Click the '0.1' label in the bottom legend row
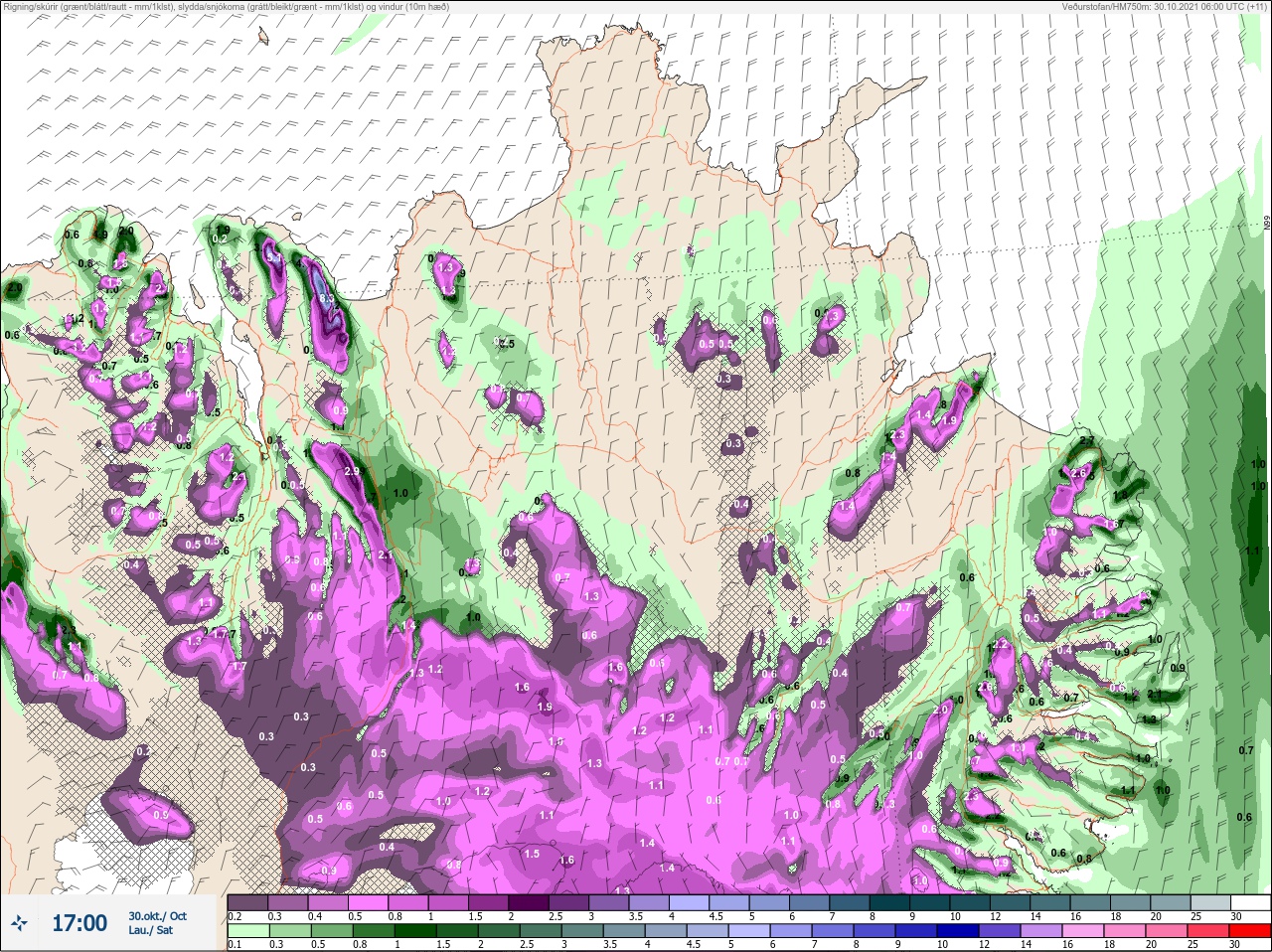This screenshot has width=1272, height=952. tap(235, 944)
